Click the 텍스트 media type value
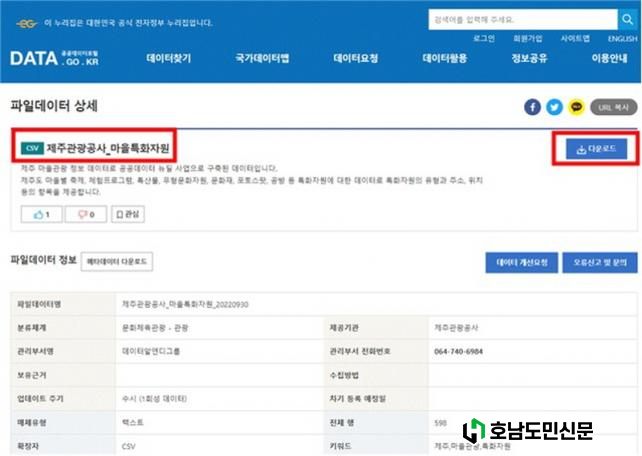 click(133, 422)
